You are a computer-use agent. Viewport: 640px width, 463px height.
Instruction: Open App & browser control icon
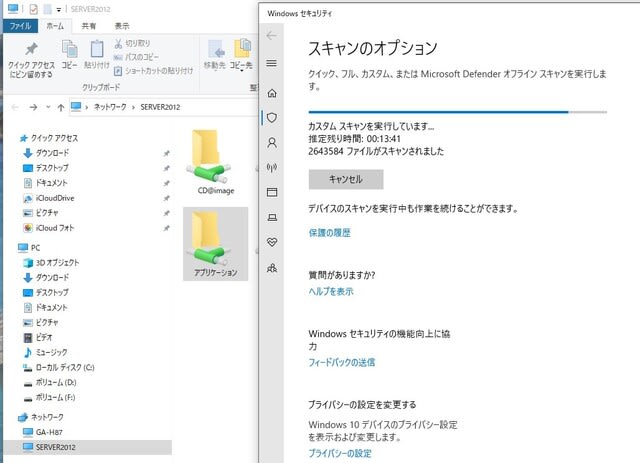(x=272, y=192)
